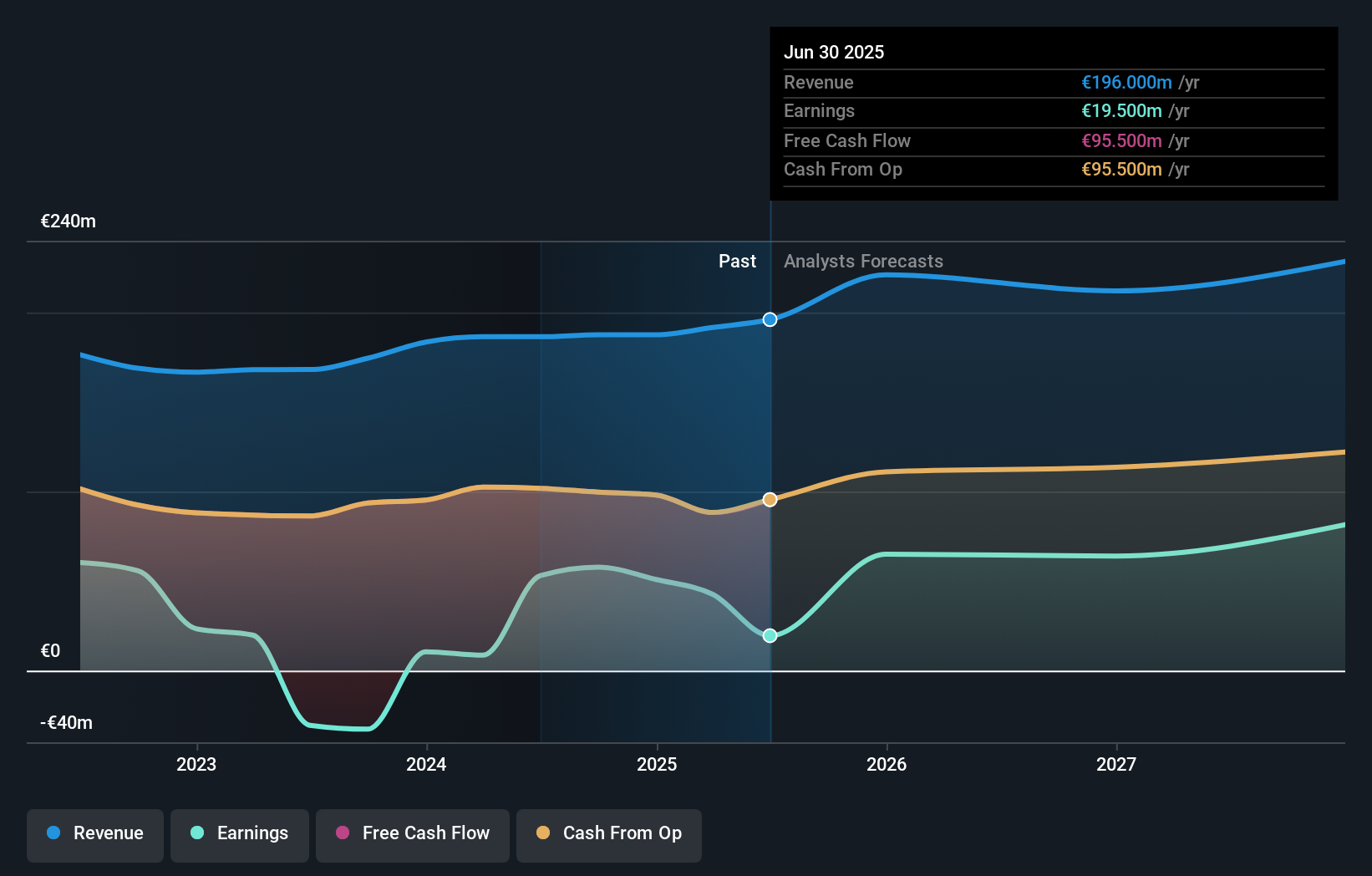Click the pink Free Cash Flow dot icon
Image resolution: width=1372 pixels, height=876 pixels.
341,833
